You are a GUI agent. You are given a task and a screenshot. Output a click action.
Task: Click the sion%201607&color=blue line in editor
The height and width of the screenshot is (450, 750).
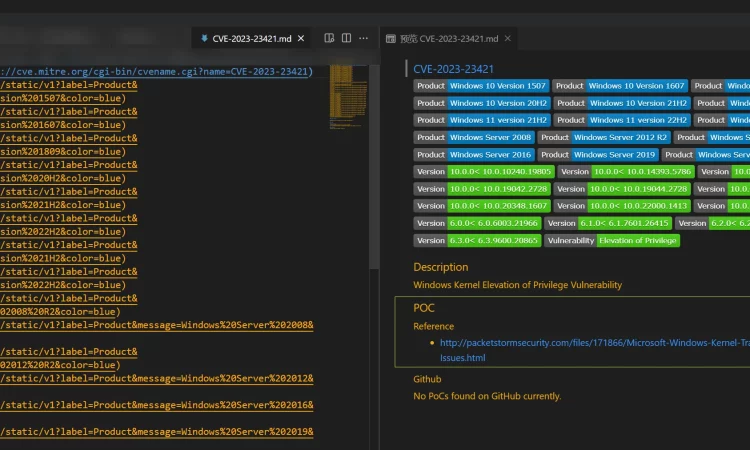63,125
